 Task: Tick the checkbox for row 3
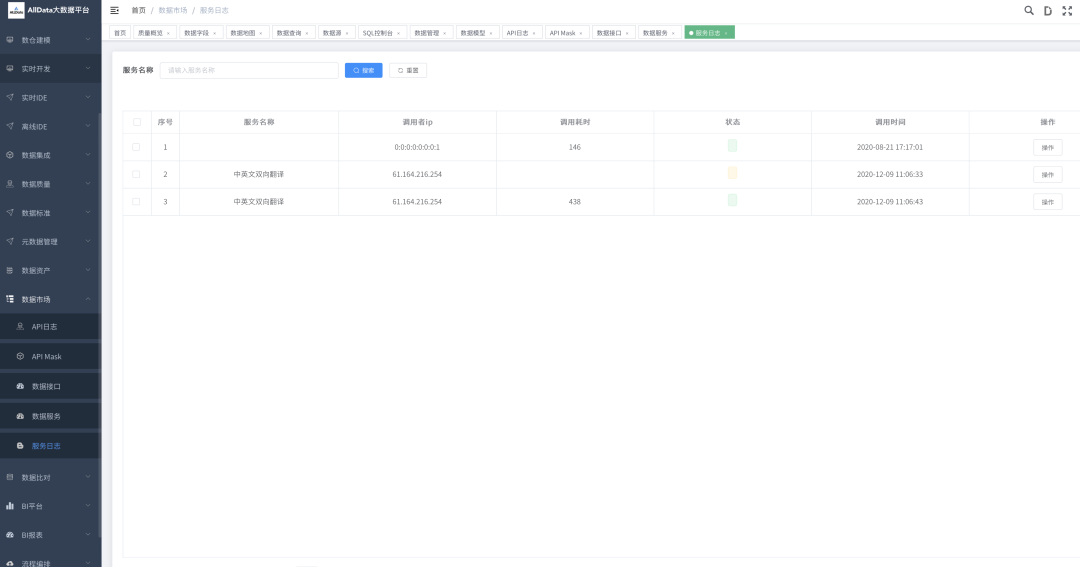point(137,201)
